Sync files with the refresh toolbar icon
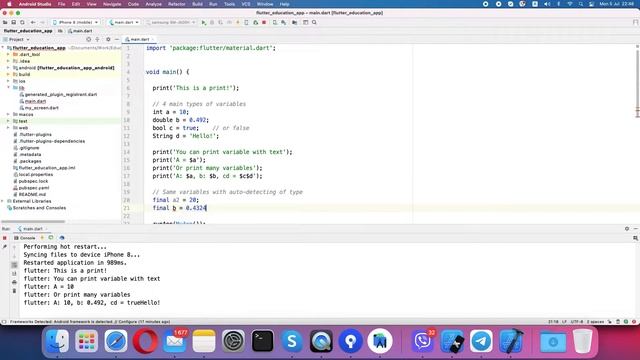 [22, 22]
